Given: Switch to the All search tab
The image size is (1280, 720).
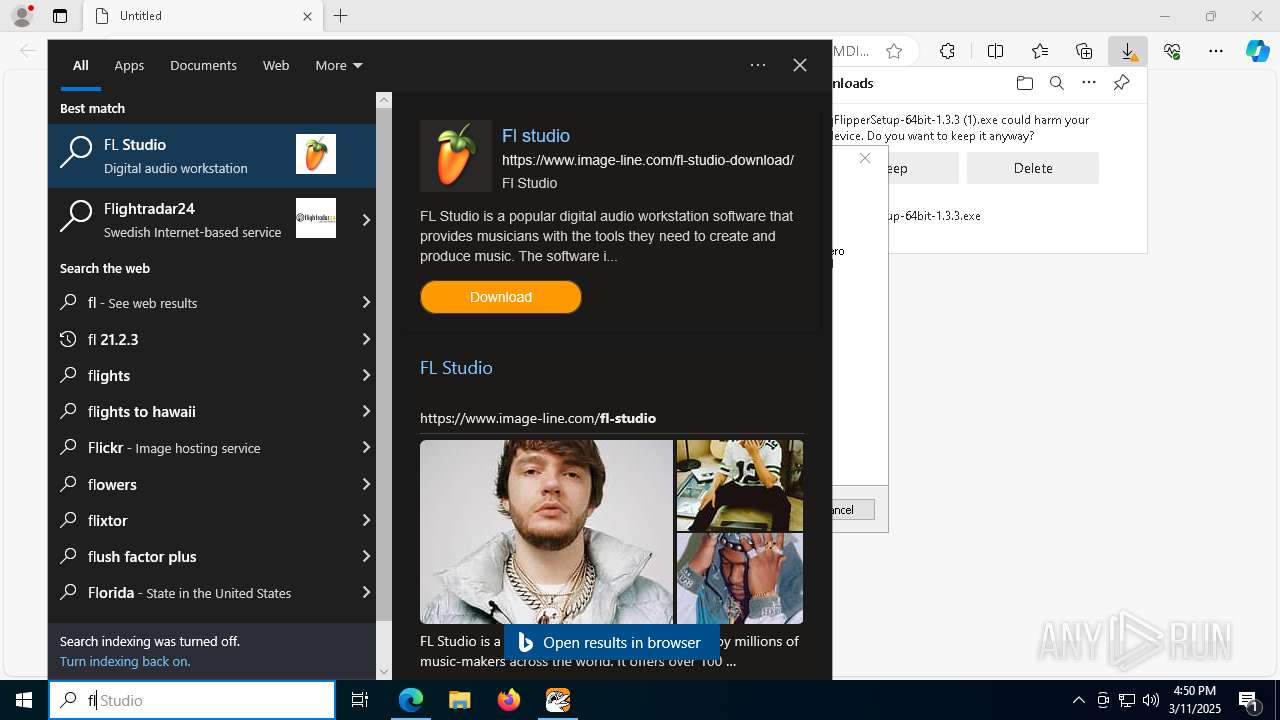Looking at the screenshot, I should [x=81, y=65].
